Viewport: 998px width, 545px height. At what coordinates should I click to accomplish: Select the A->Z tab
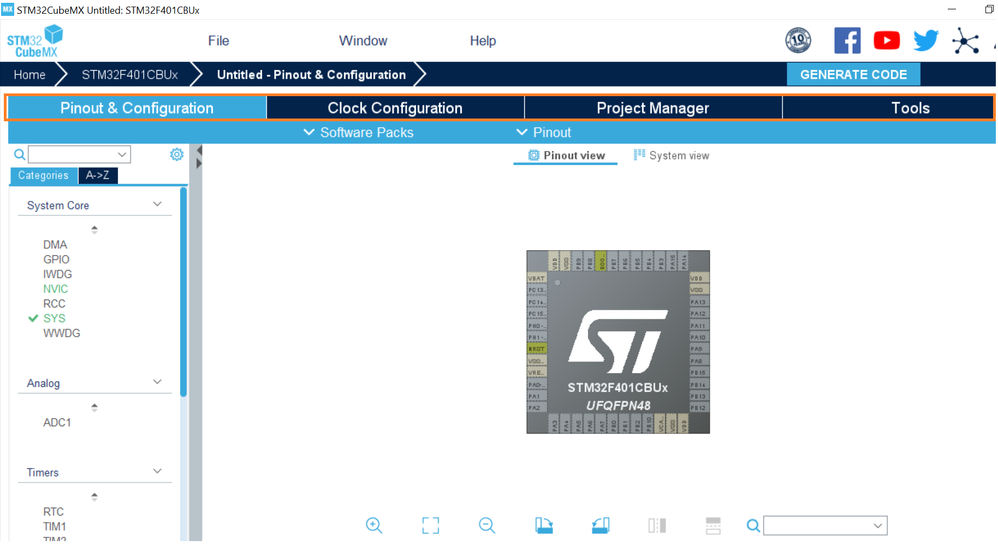(97, 175)
